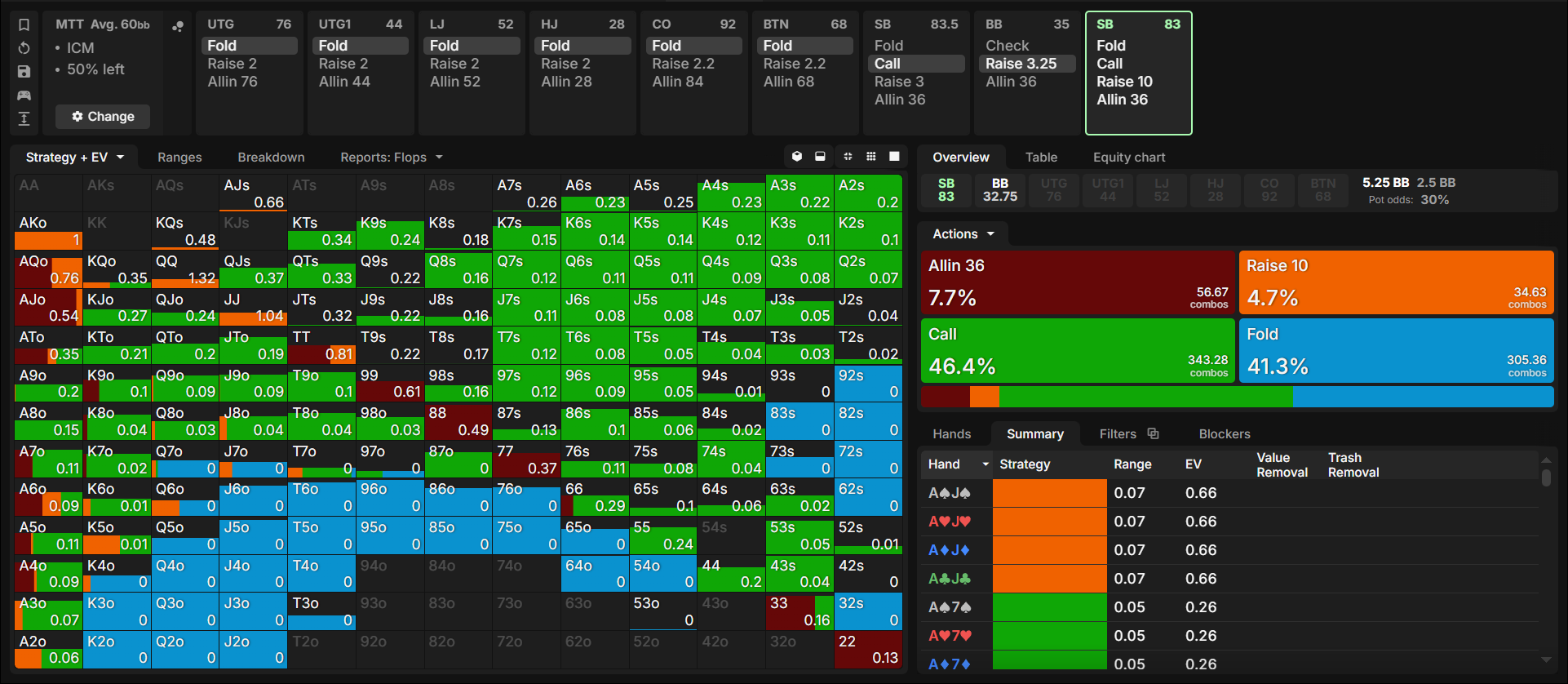Open the Hand column sort dropdown
The height and width of the screenshot is (684, 1568).
tap(986, 464)
